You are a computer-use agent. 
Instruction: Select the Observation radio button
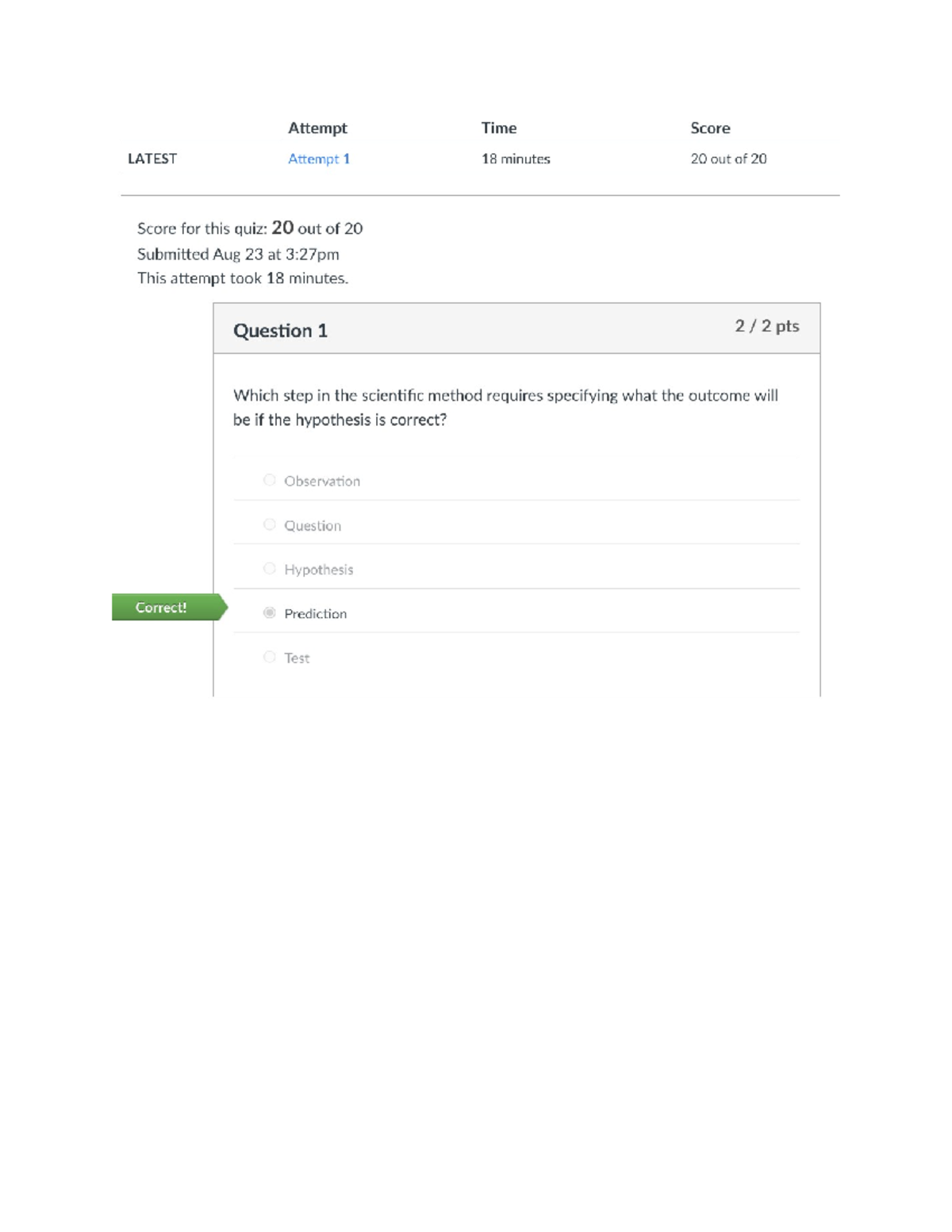click(x=270, y=479)
